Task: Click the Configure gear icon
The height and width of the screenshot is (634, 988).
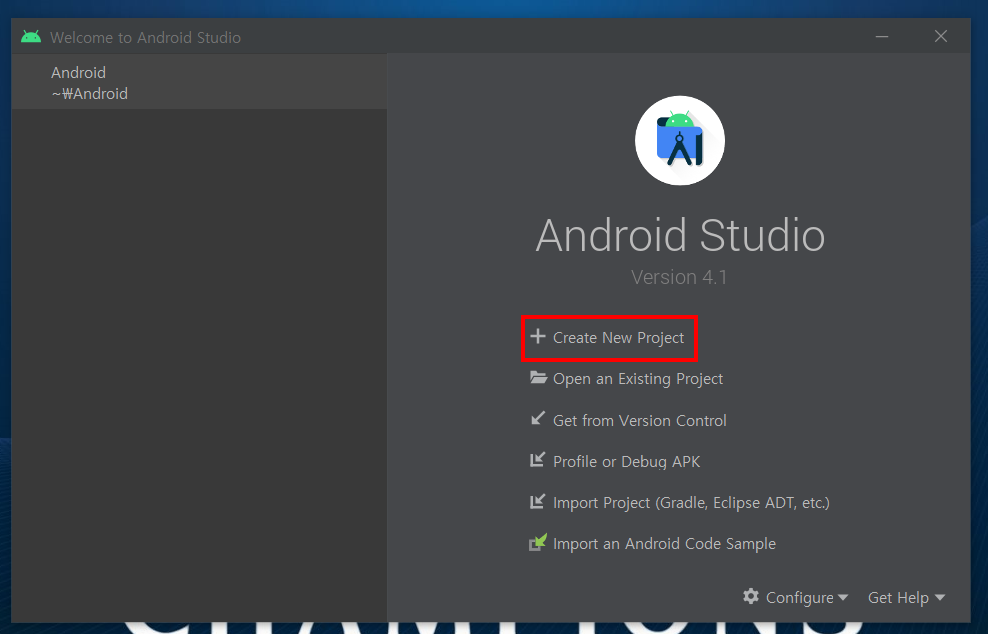Action: click(x=750, y=596)
